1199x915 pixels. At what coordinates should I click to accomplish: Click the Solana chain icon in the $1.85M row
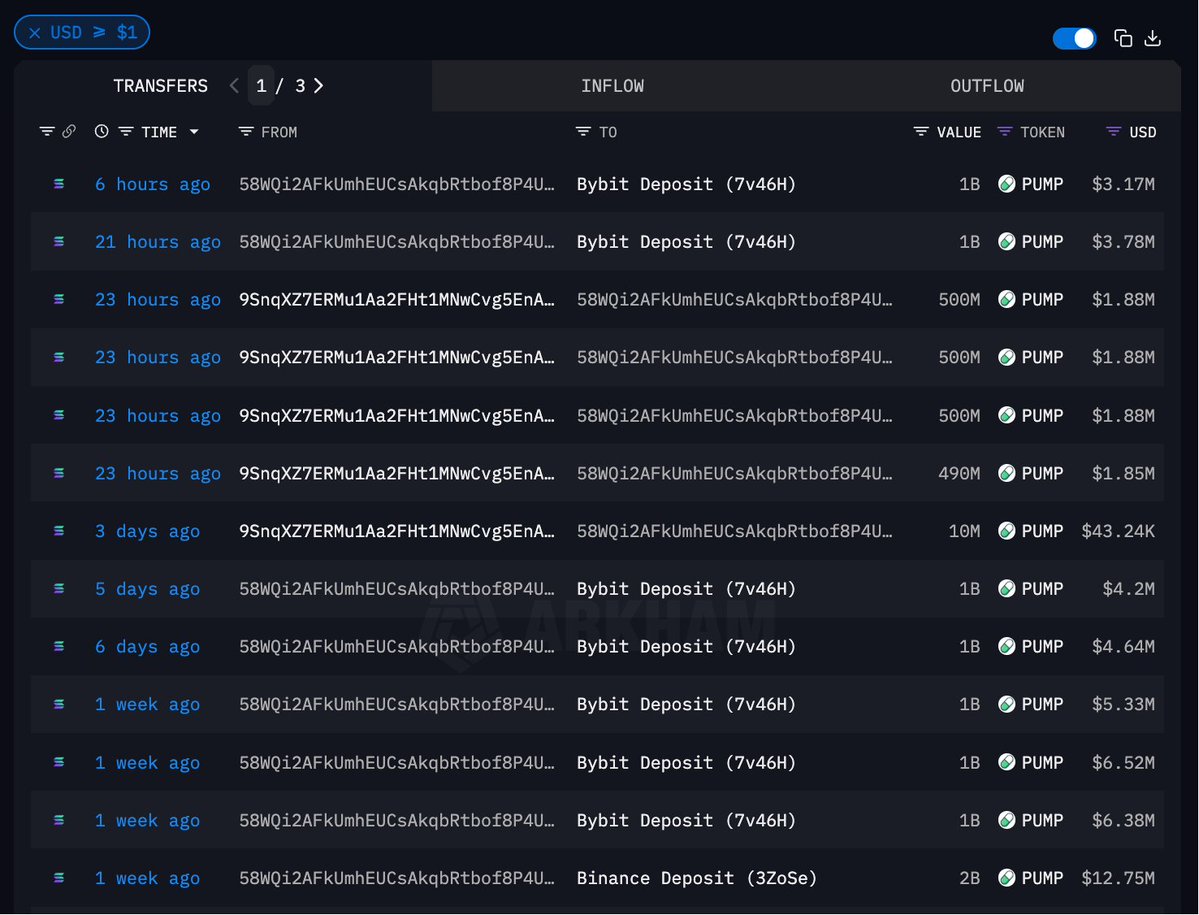coord(59,473)
